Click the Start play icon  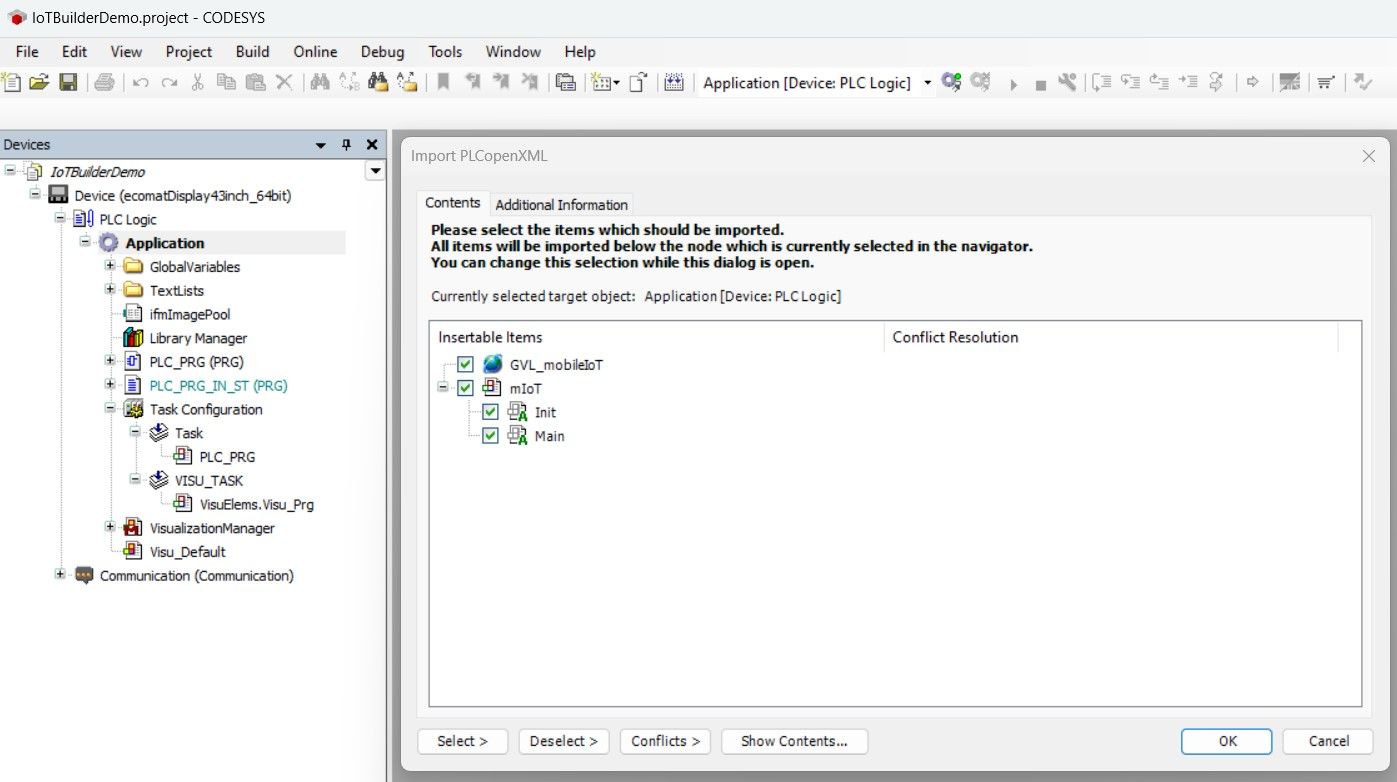[x=1013, y=84]
